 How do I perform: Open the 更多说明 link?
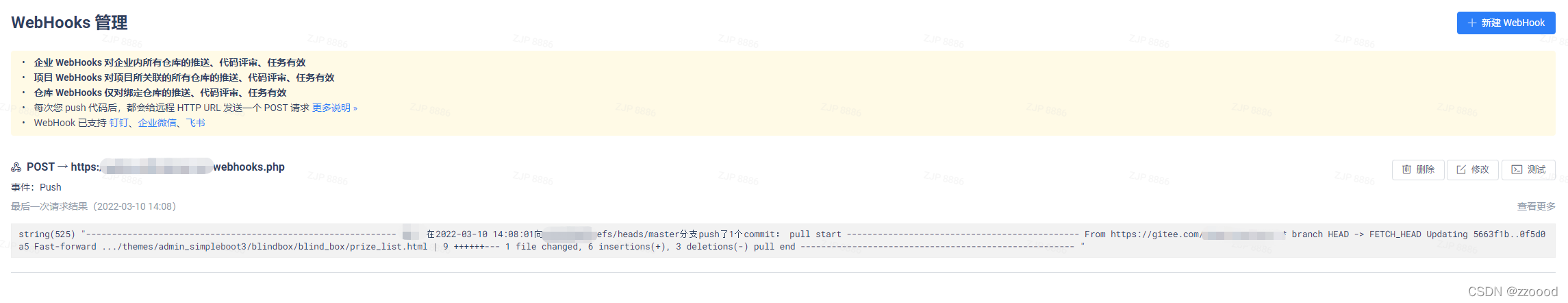[x=334, y=108]
